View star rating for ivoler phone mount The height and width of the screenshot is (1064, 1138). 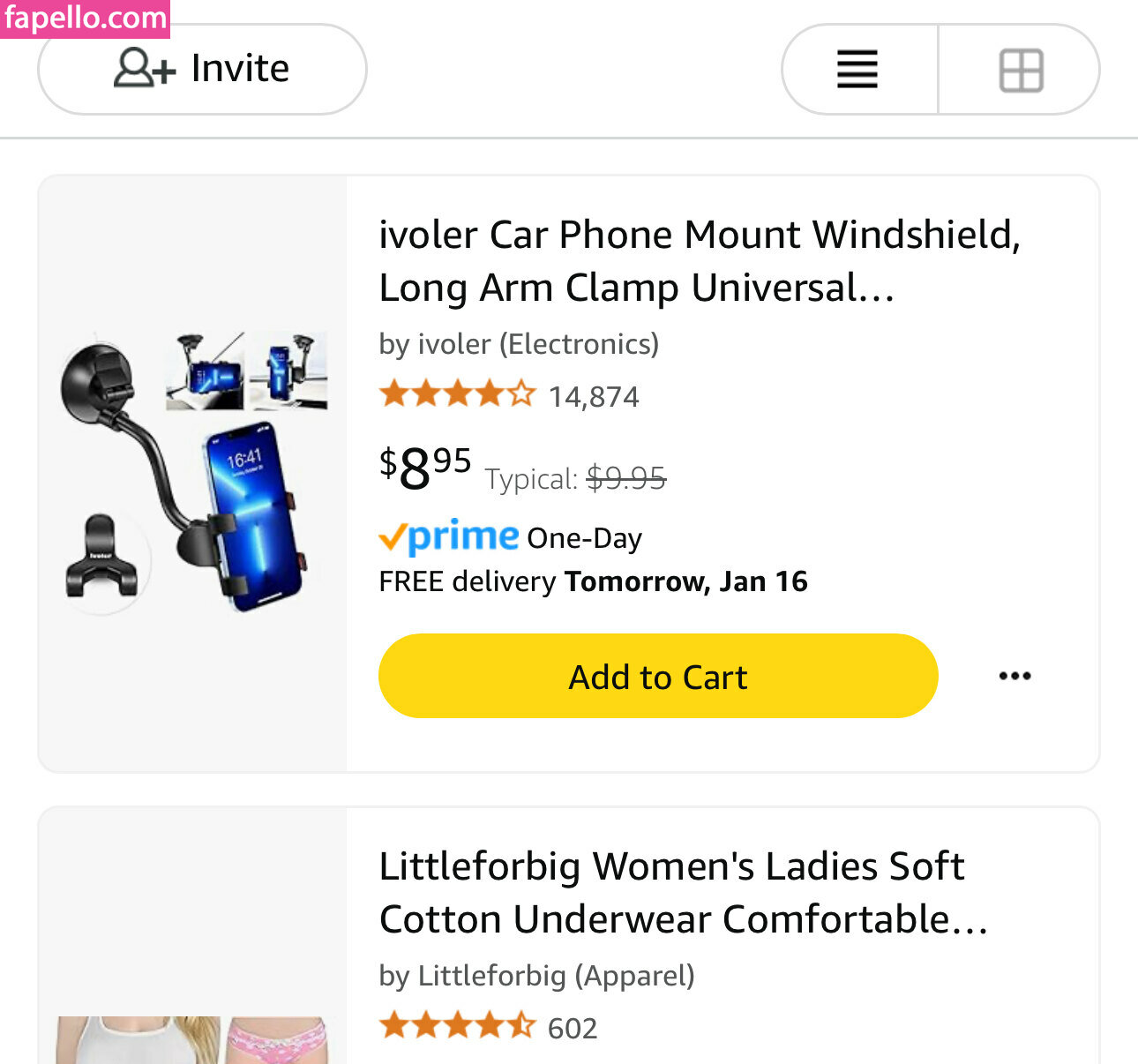[457, 394]
